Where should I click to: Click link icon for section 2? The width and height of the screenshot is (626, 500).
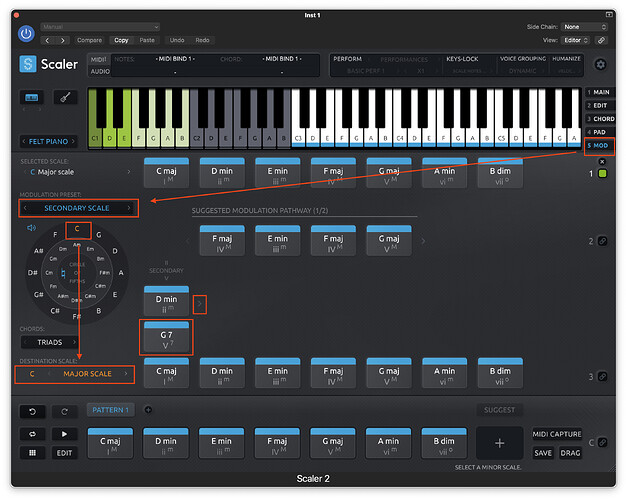tap(602, 241)
